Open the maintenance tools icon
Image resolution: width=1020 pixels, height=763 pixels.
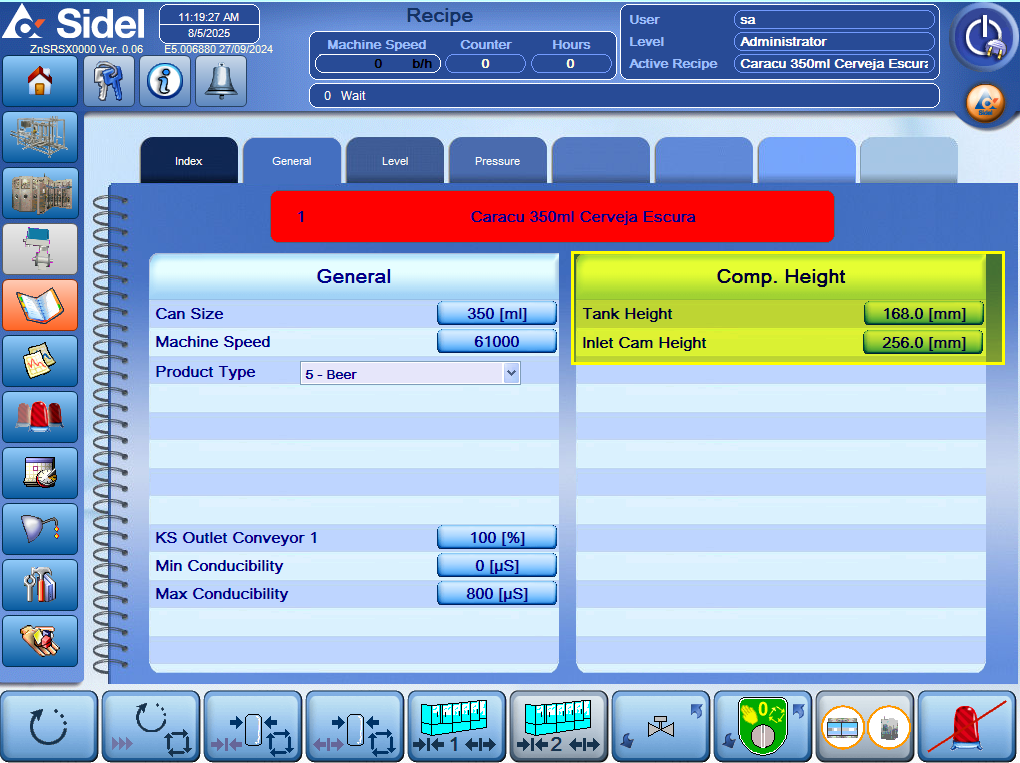click(x=40, y=585)
